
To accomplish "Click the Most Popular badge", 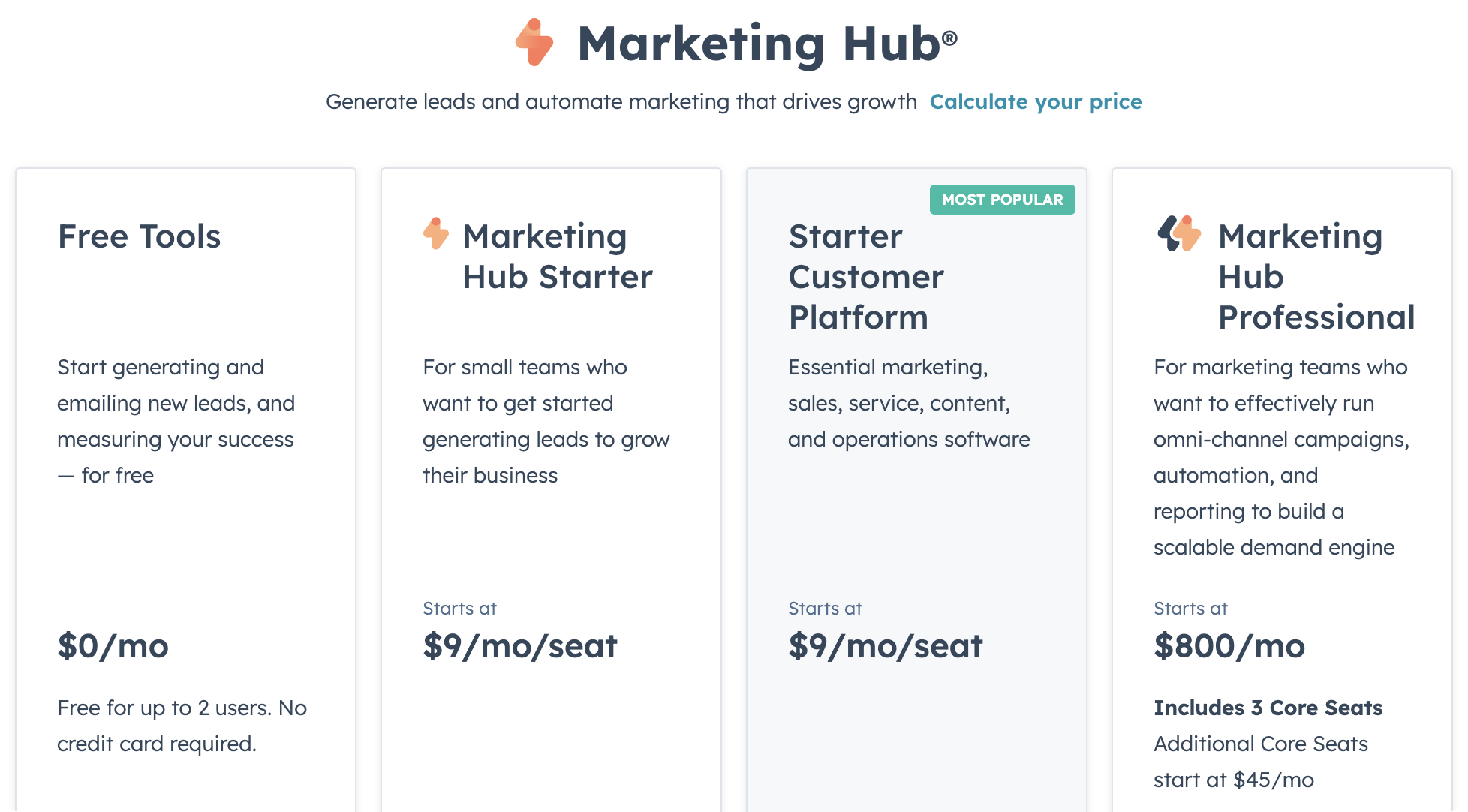I will (x=1002, y=200).
